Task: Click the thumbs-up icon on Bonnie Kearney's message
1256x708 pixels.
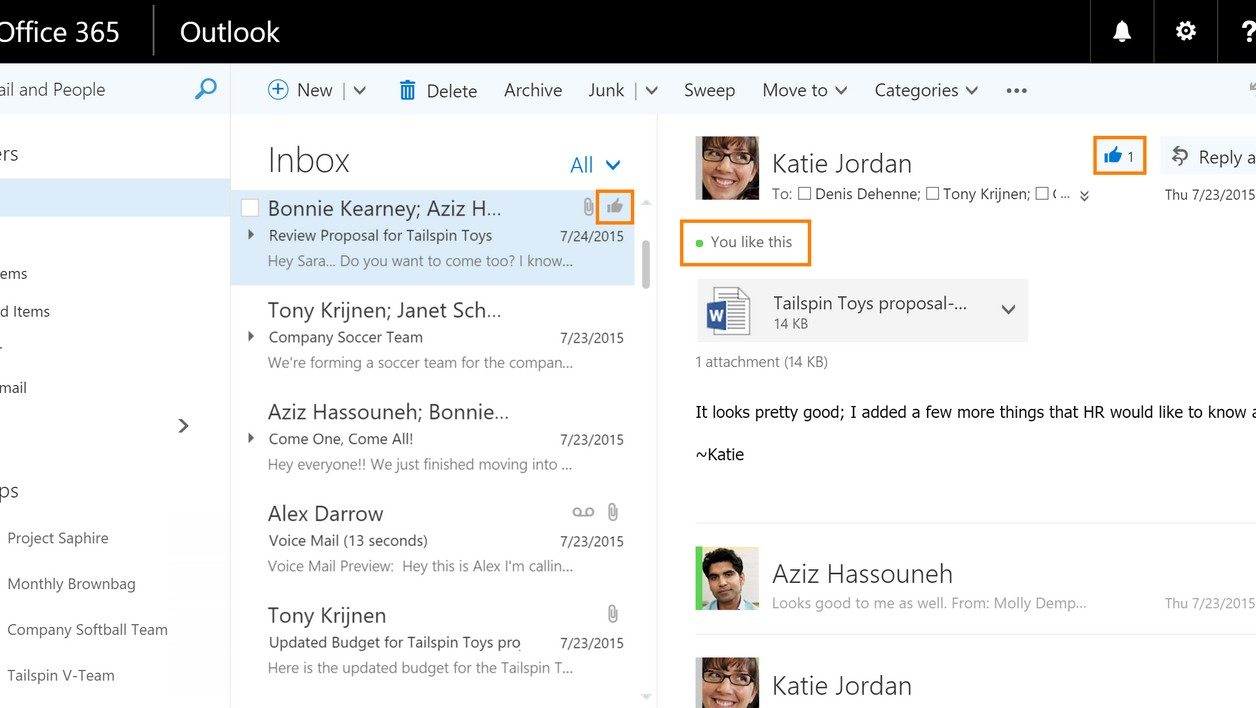Action: point(615,207)
